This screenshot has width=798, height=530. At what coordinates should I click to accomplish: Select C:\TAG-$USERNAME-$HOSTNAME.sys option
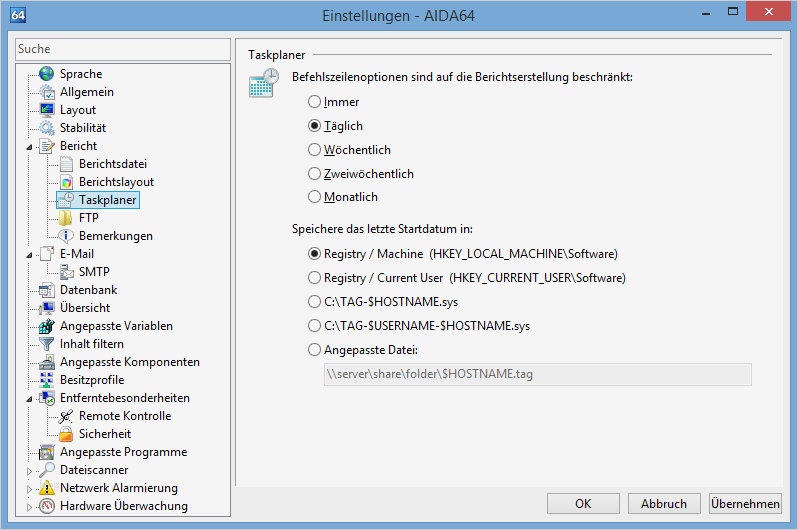pos(315,325)
